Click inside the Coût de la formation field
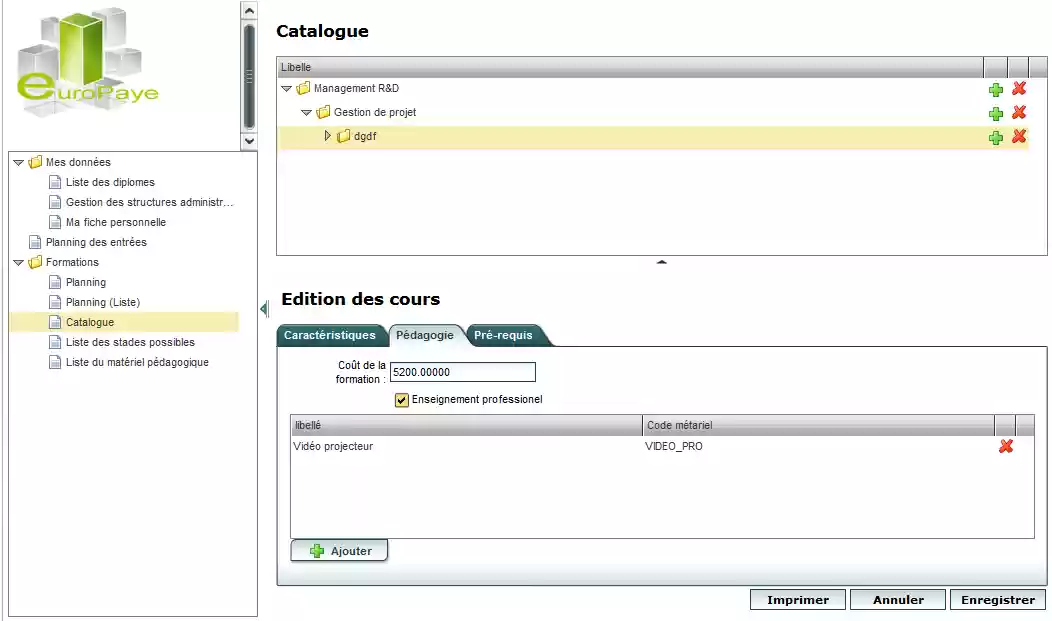The image size is (1052, 621). coord(462,372)
